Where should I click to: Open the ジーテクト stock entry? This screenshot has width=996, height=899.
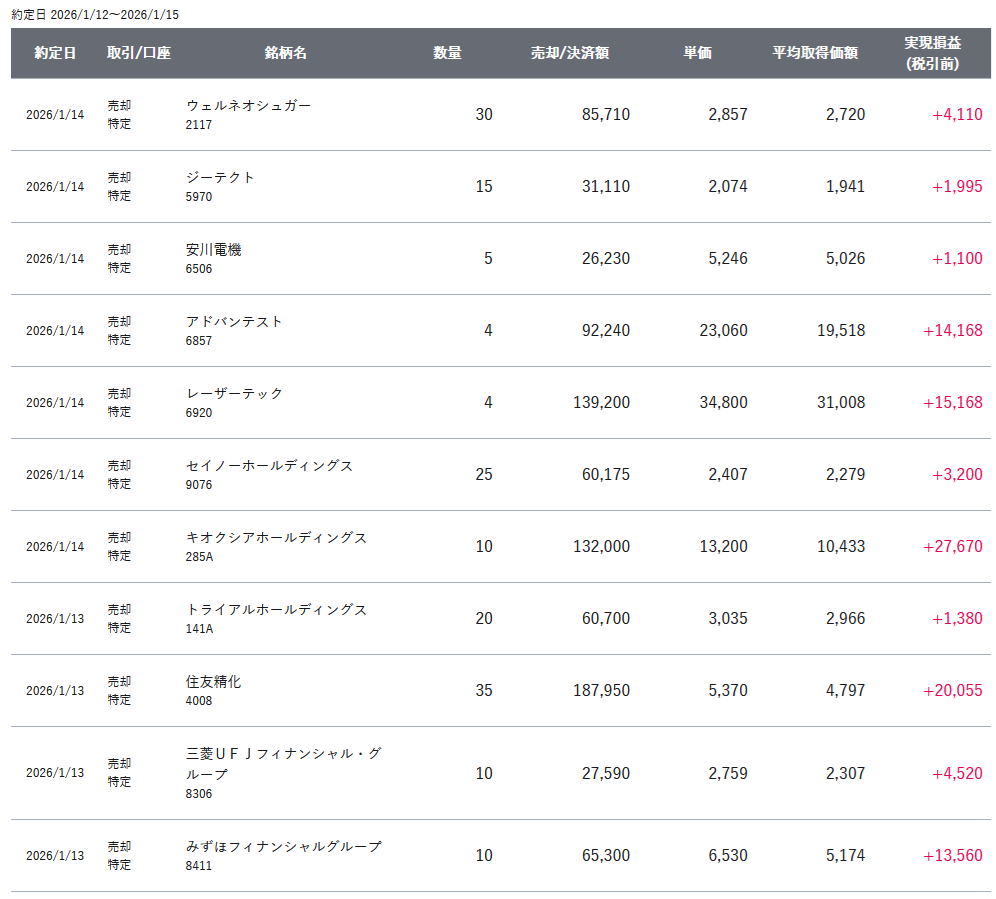point(220,177)
